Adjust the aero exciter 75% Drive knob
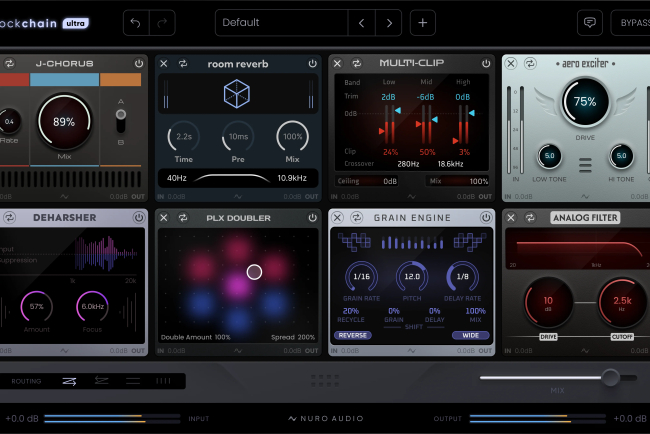The image size is (650, 434). point(585,102)
